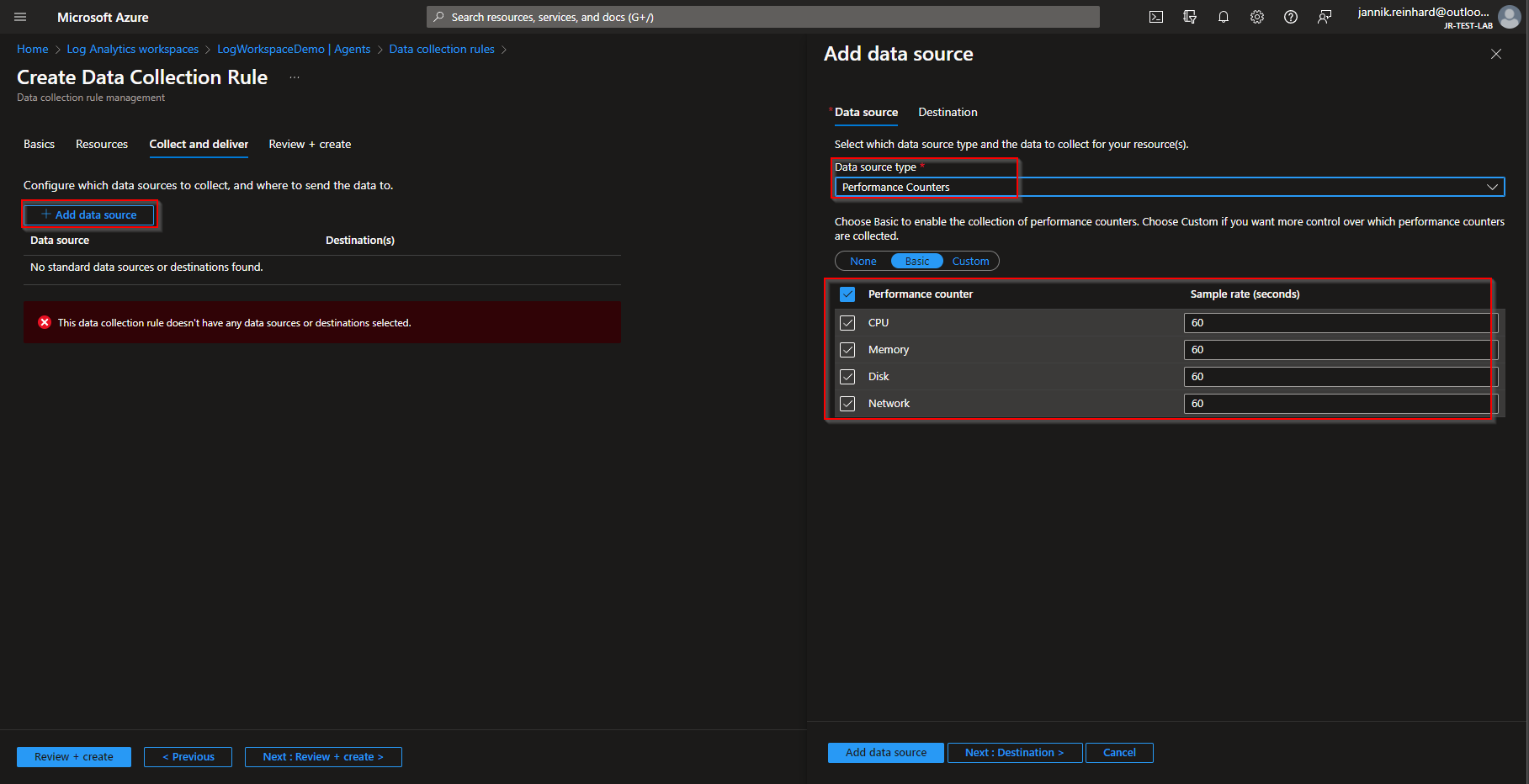Viewport: 1529px width, 784px height.
Task: Open the portal settings gear
Action: 1257,17
